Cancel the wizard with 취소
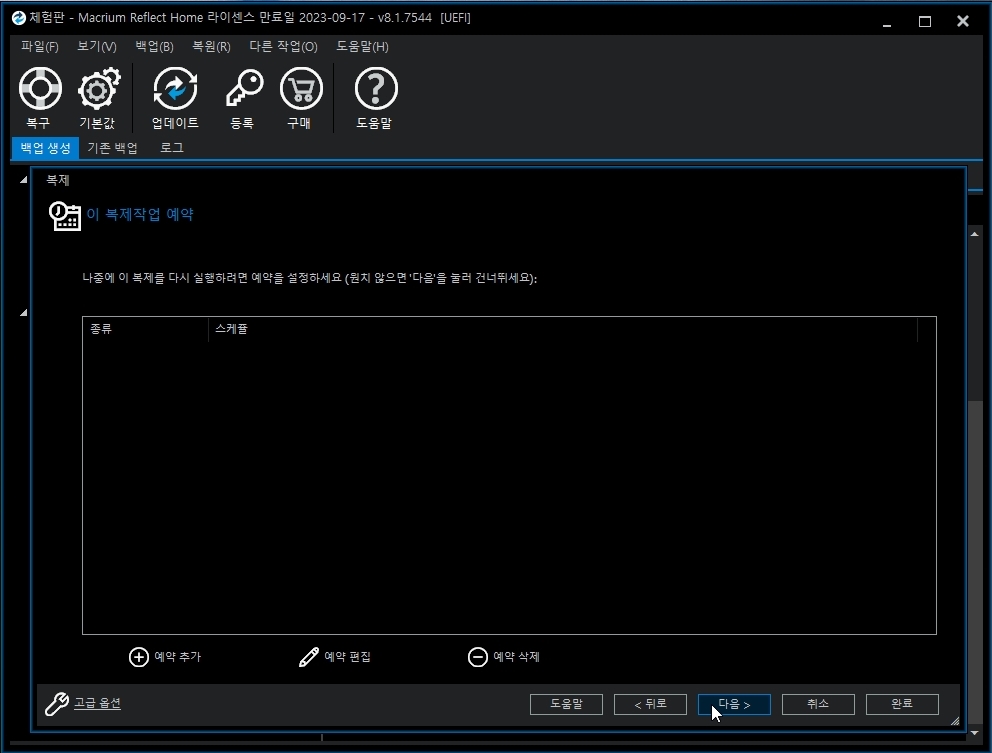 [x=818, y=704]
